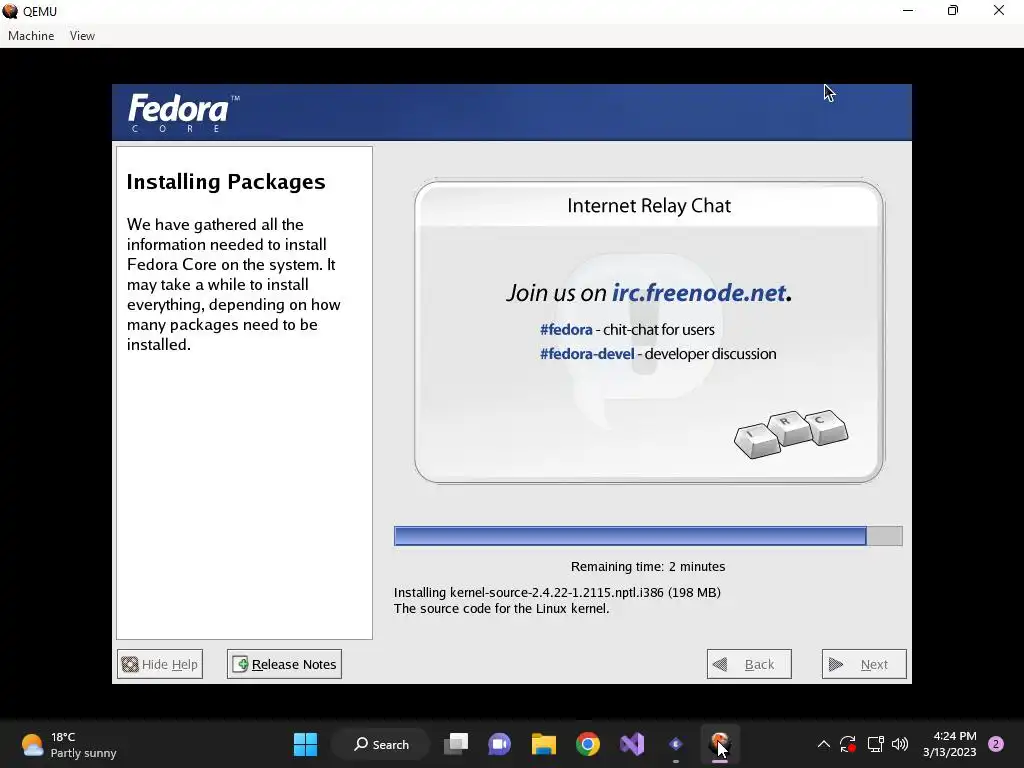Screen dimensions: 1024x768
Task: Click the package installation progress bar
Action: point(648,536)
